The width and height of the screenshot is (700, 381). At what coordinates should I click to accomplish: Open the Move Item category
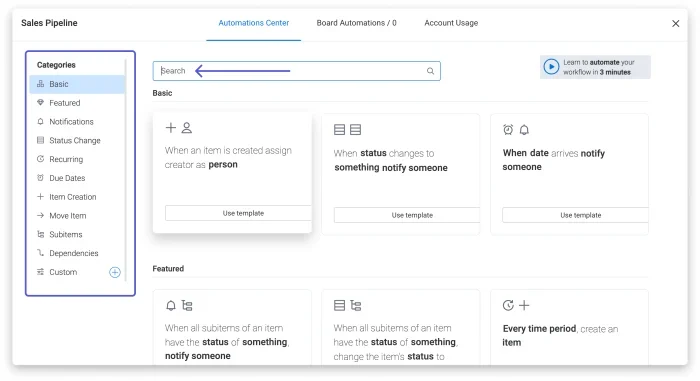(x=77, y=215)
